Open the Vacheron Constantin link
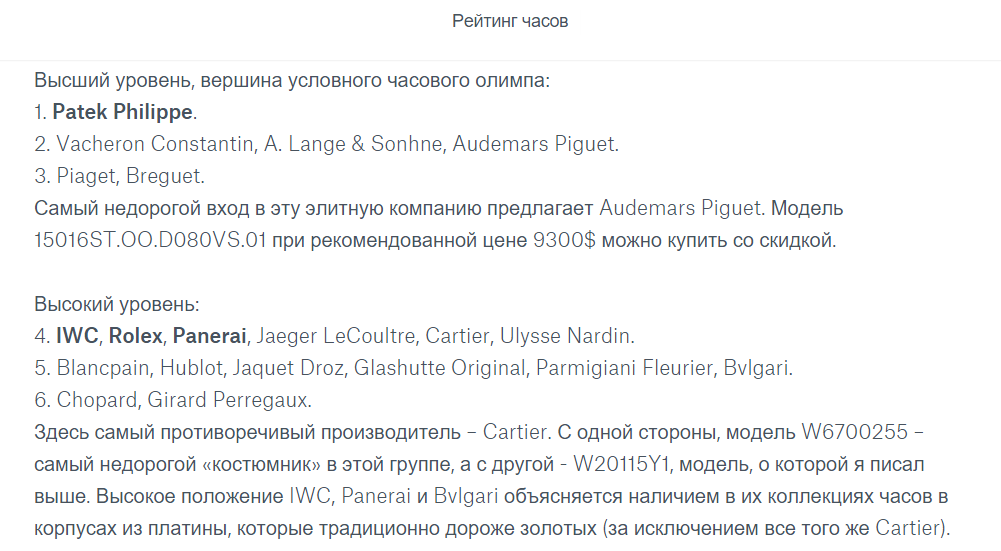The height and width of the screenshot is (551, 1001). 155,144
